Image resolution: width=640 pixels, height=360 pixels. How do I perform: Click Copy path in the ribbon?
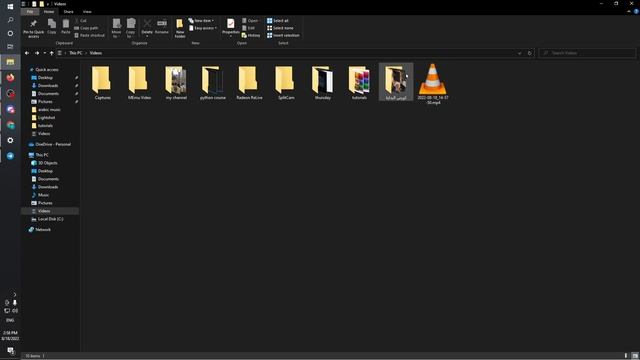(86, 28)
